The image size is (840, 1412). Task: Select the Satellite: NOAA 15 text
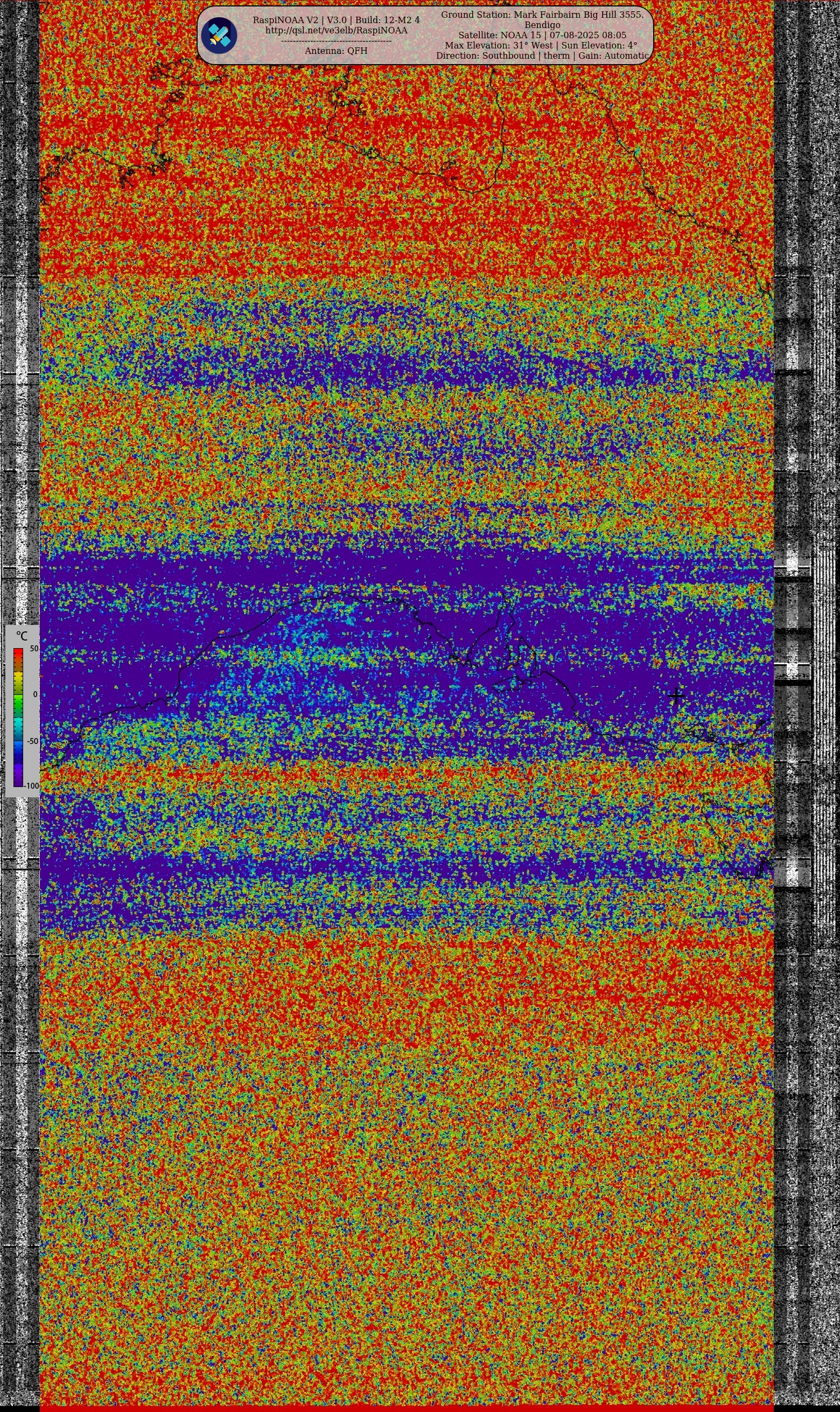click(500, 35)
